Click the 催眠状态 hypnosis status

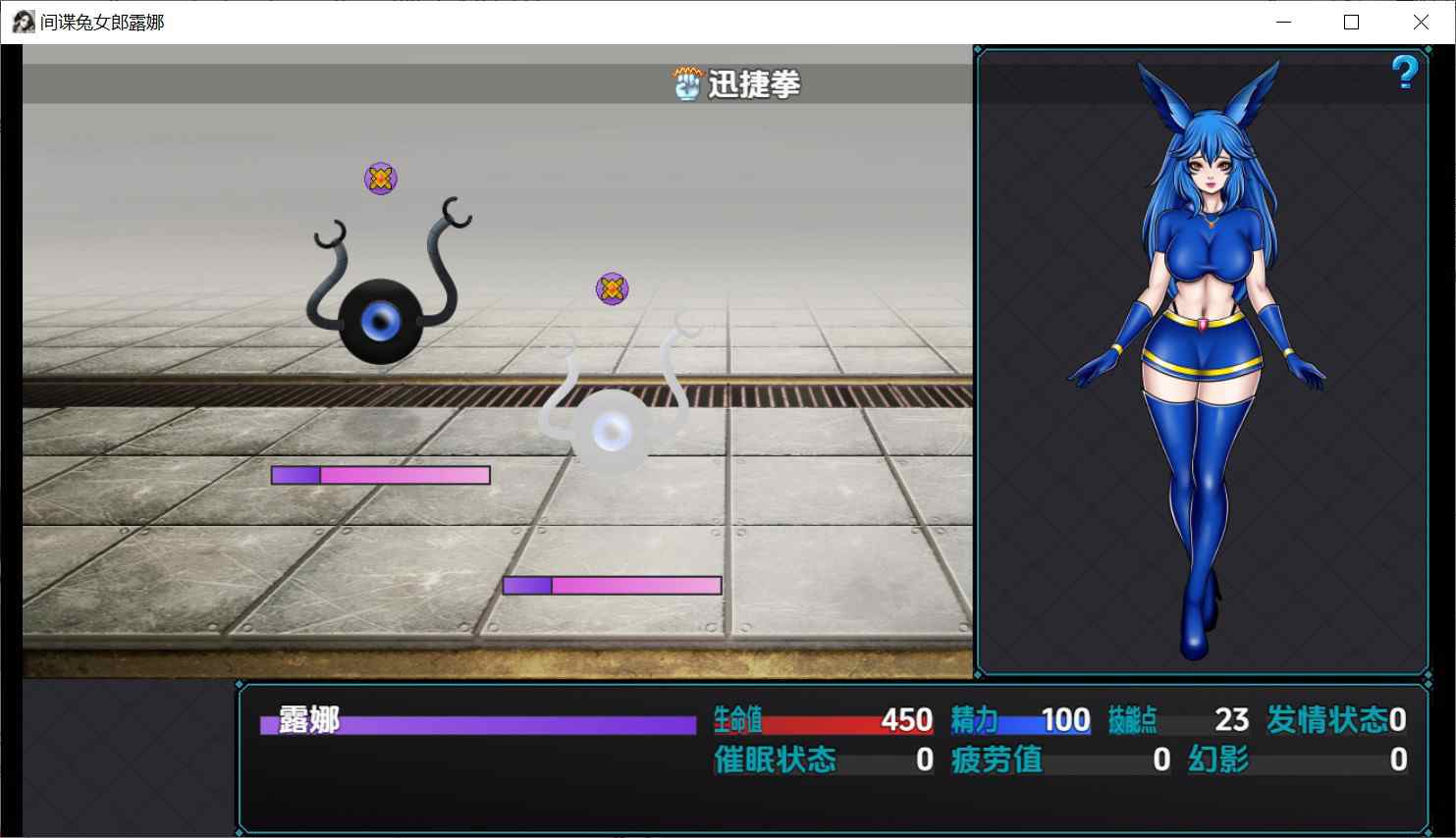coord(823,760)
